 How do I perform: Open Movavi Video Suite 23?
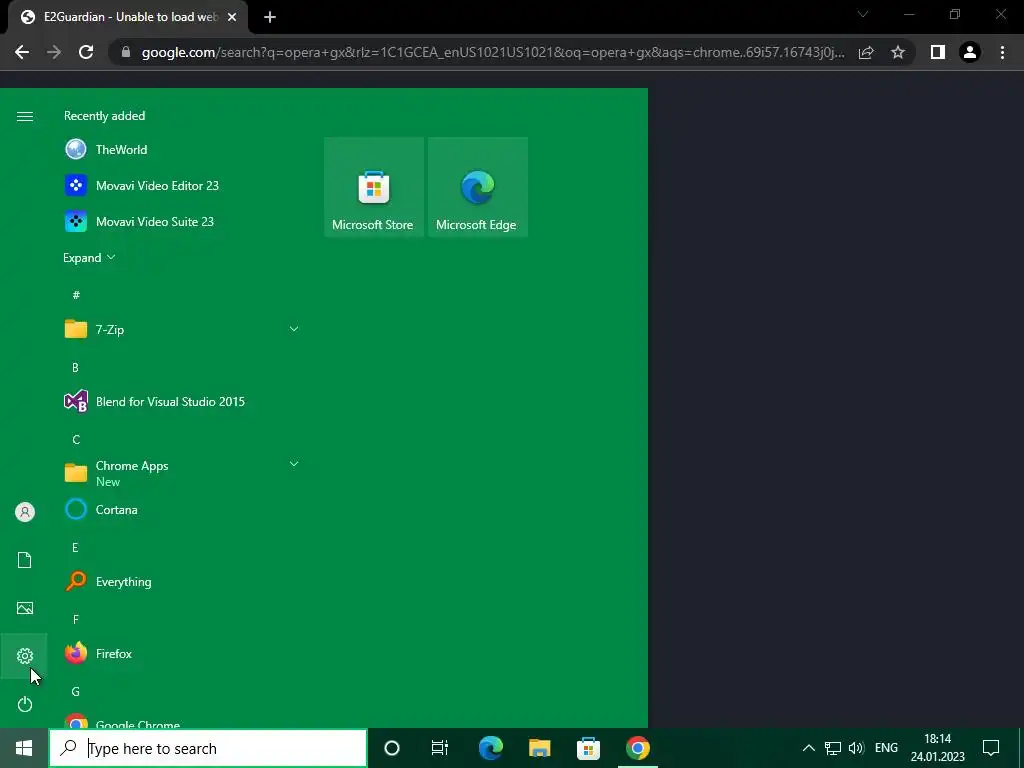coord(182,221)
